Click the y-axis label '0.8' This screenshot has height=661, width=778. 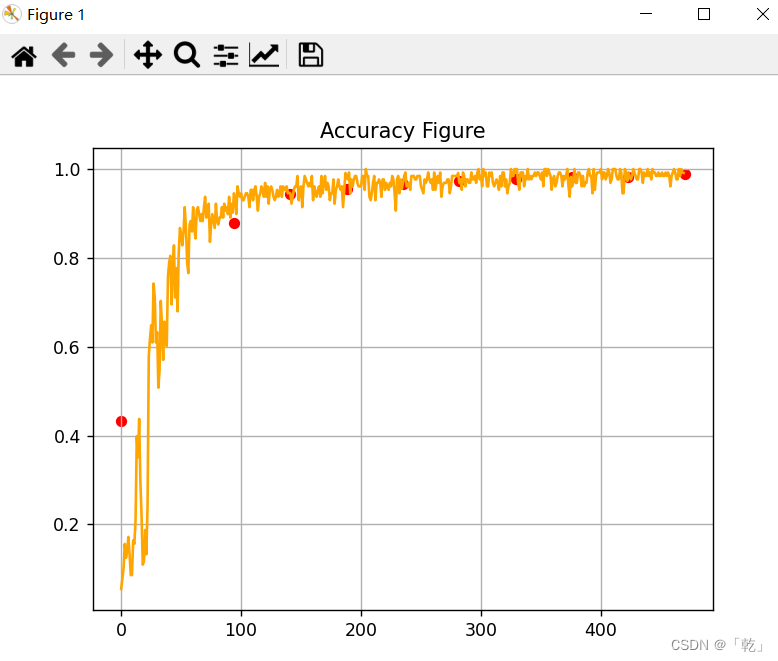point(66,259)
